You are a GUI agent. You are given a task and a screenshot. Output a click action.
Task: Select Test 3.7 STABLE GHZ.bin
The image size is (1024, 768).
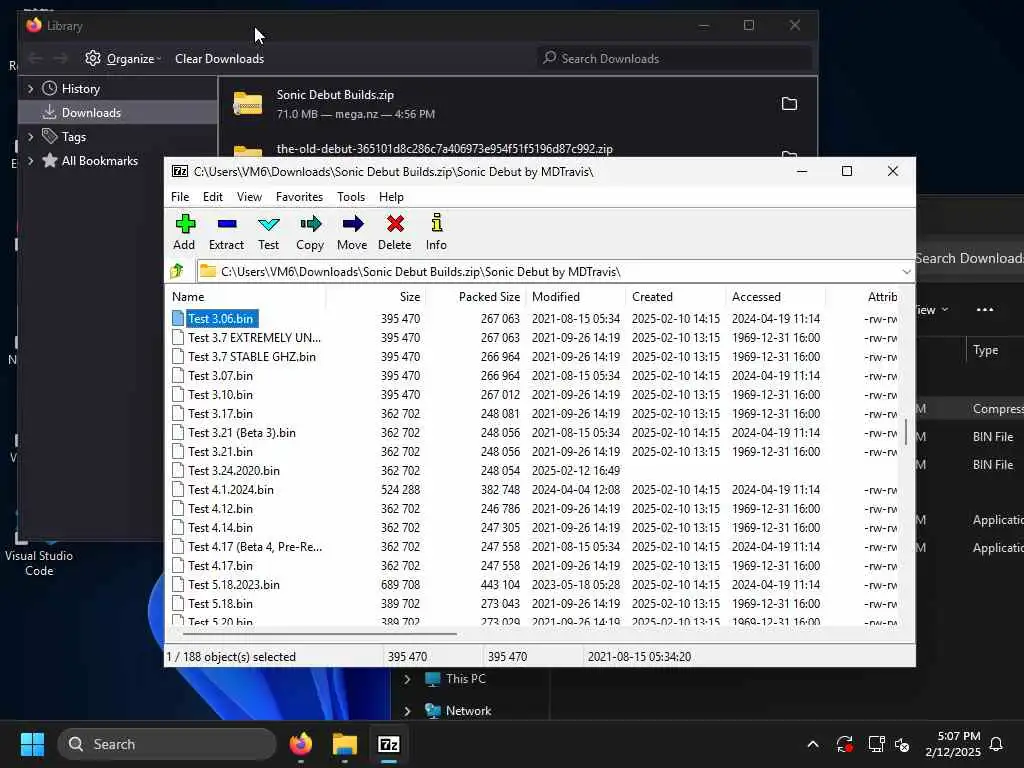[x=251, y=357]
